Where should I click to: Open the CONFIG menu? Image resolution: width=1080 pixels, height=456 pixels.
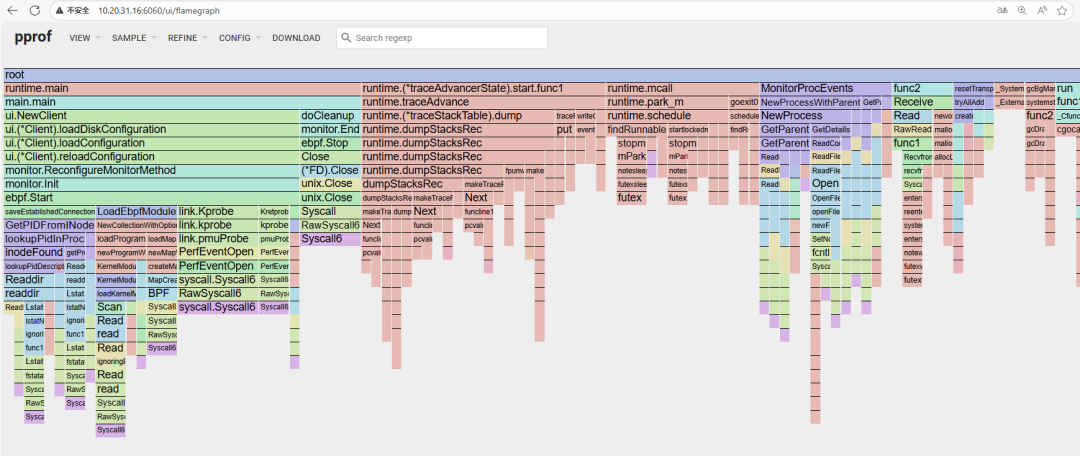pos(240,38)
